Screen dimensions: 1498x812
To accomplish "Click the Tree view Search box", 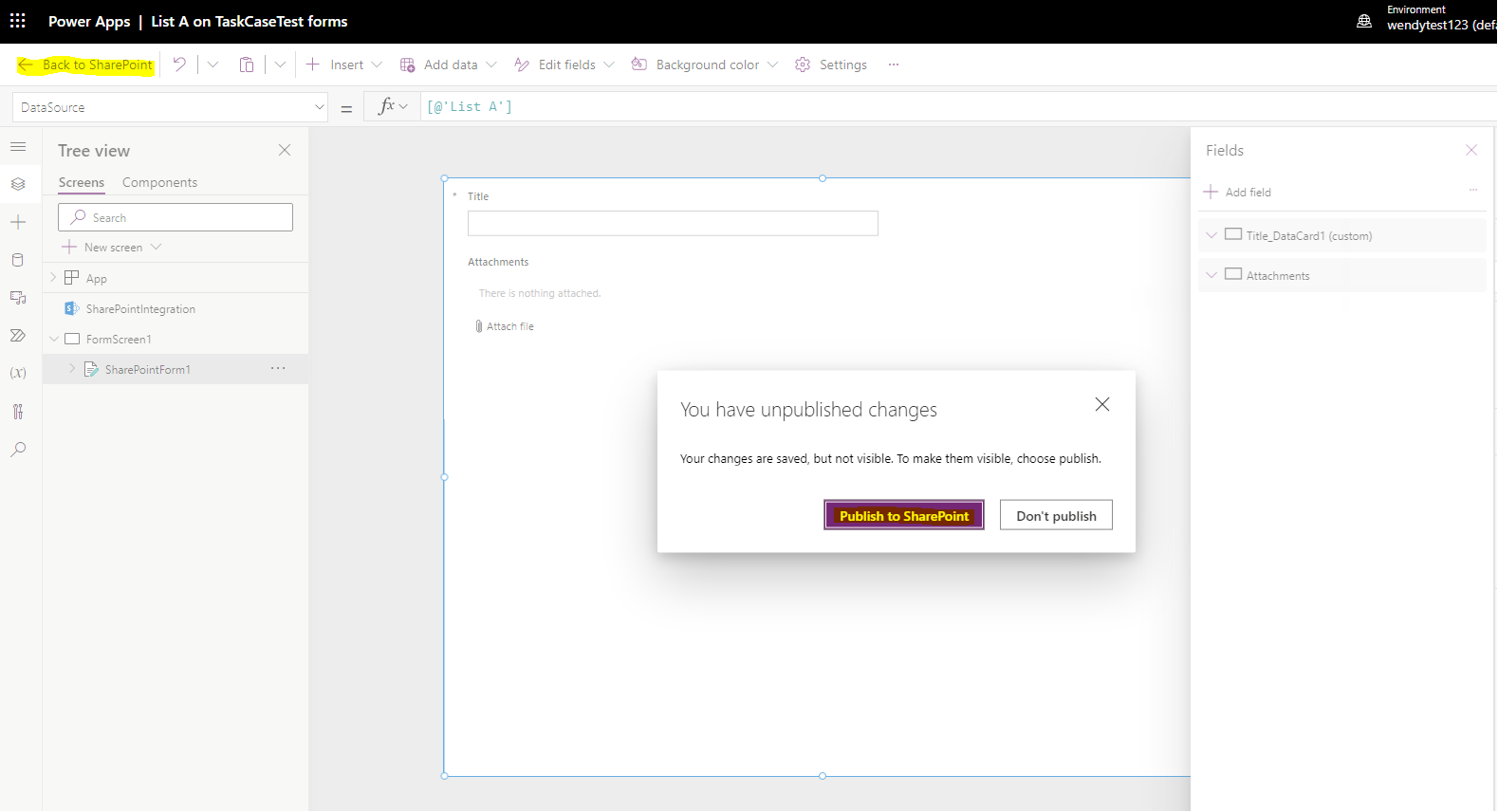I will tap(176, 217).
